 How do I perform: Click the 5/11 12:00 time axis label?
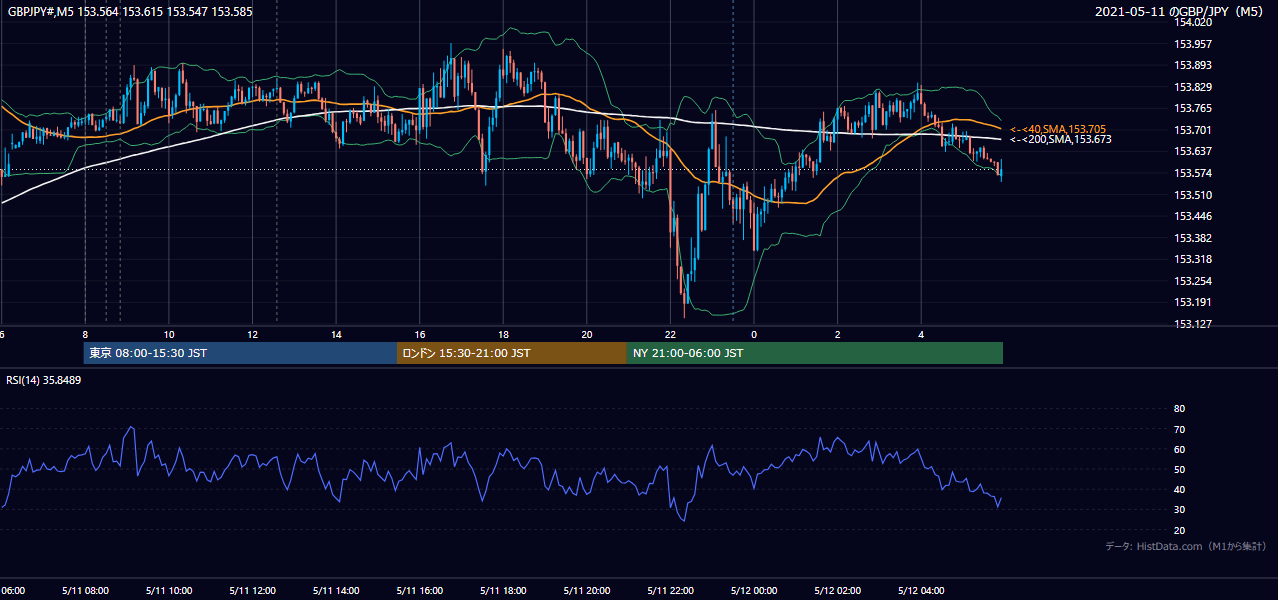252,591
